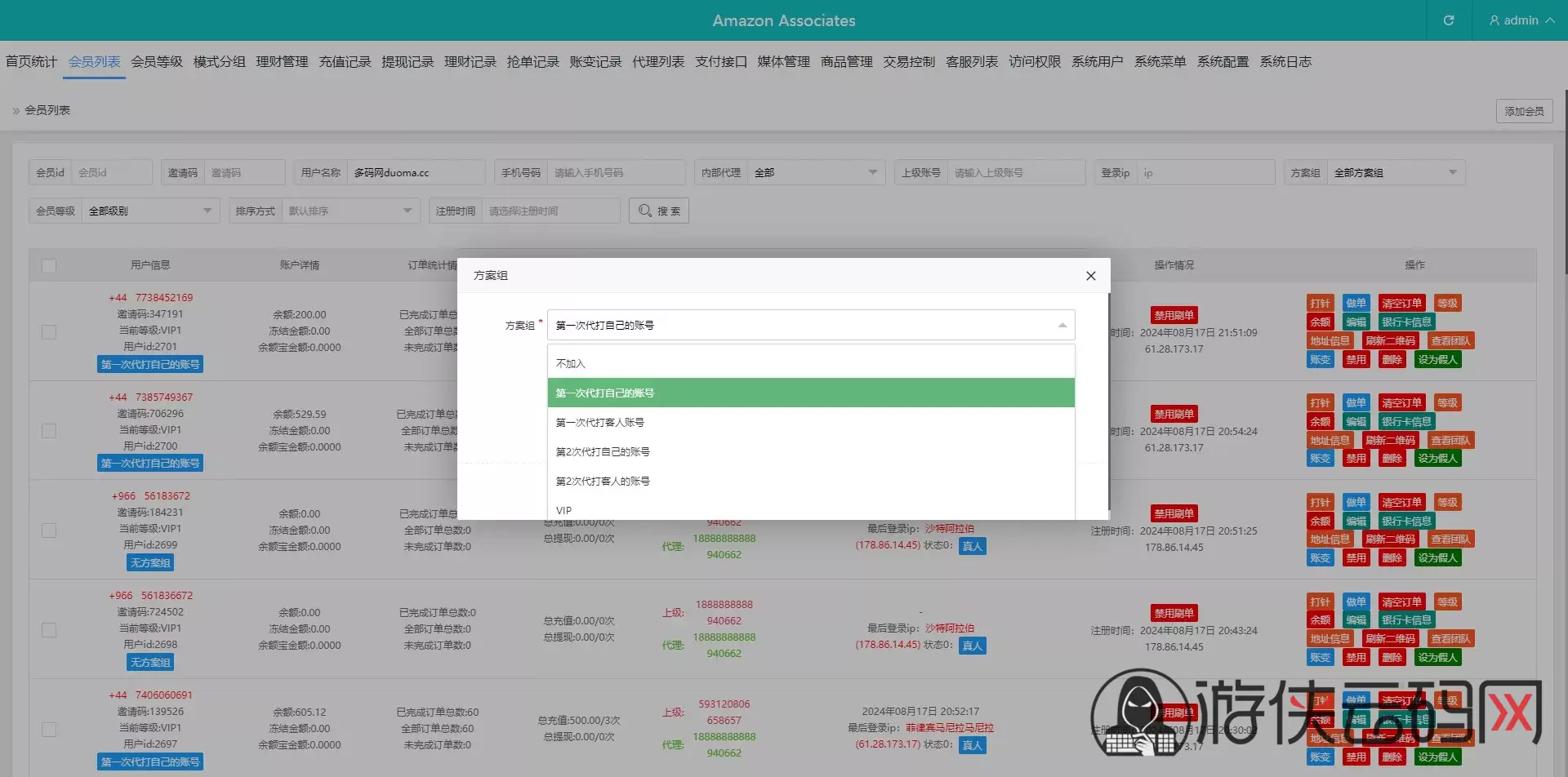Image resolution: width=1568 pixels, height=777 pixels.
Task: Go to the 首页统计 tab
Action: tap(31, 62)
